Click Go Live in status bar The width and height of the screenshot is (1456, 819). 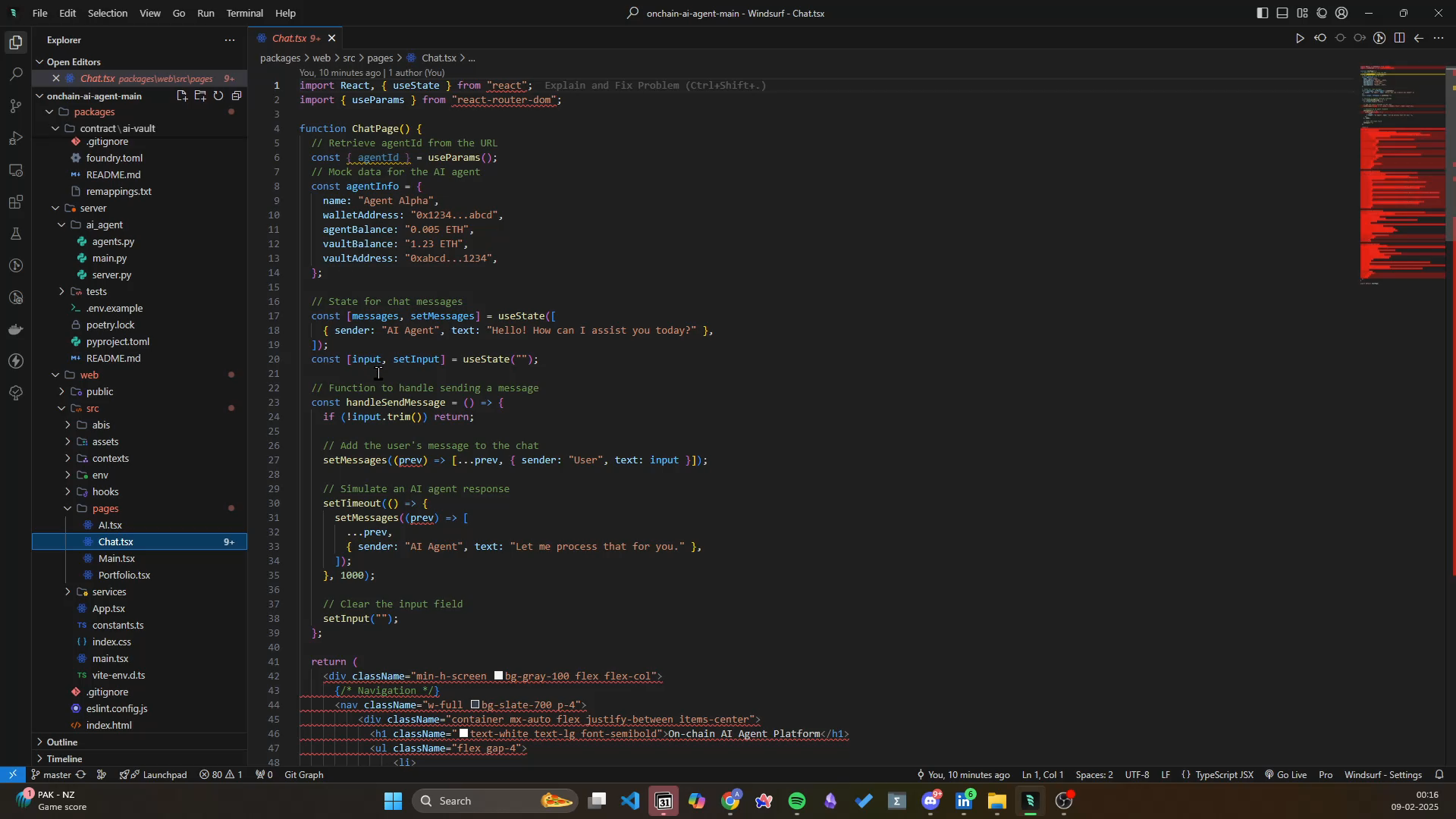click(x=1285, y=775)
